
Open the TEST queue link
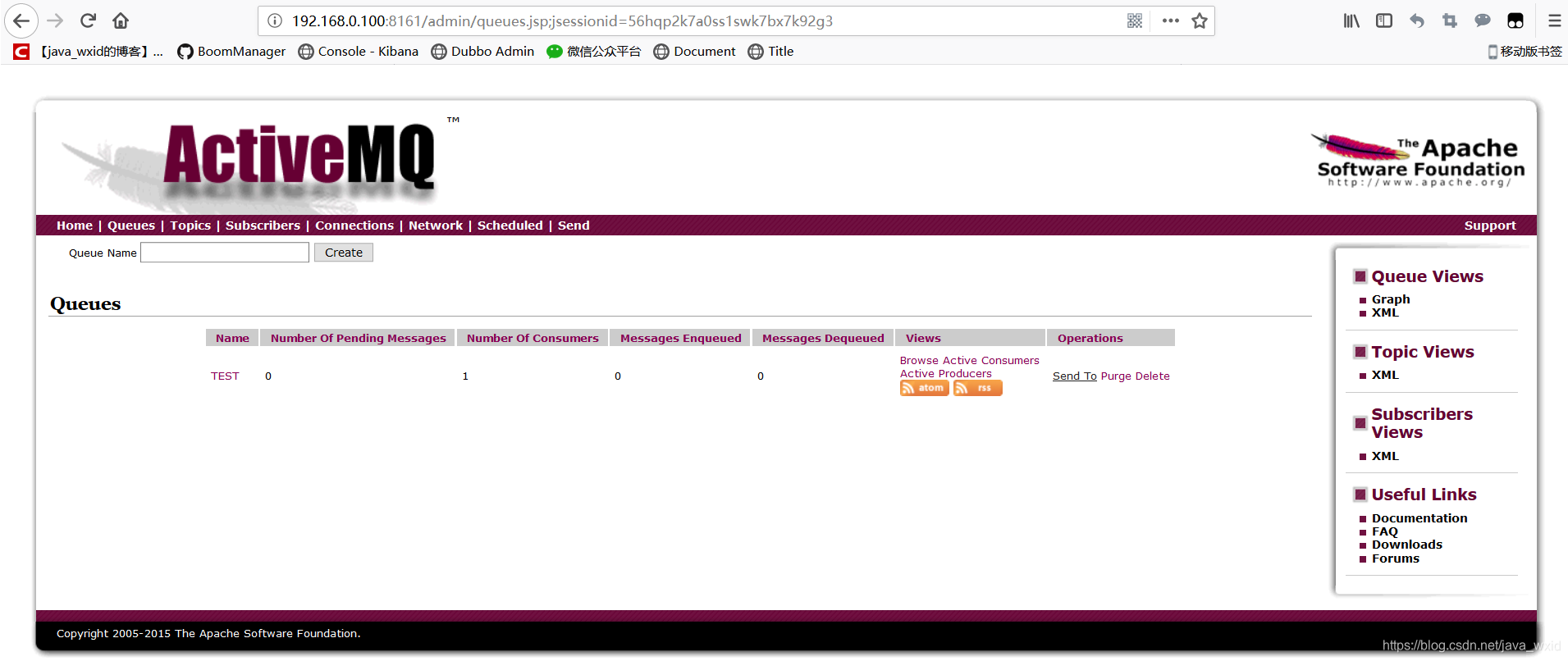(x=225, y=376)
